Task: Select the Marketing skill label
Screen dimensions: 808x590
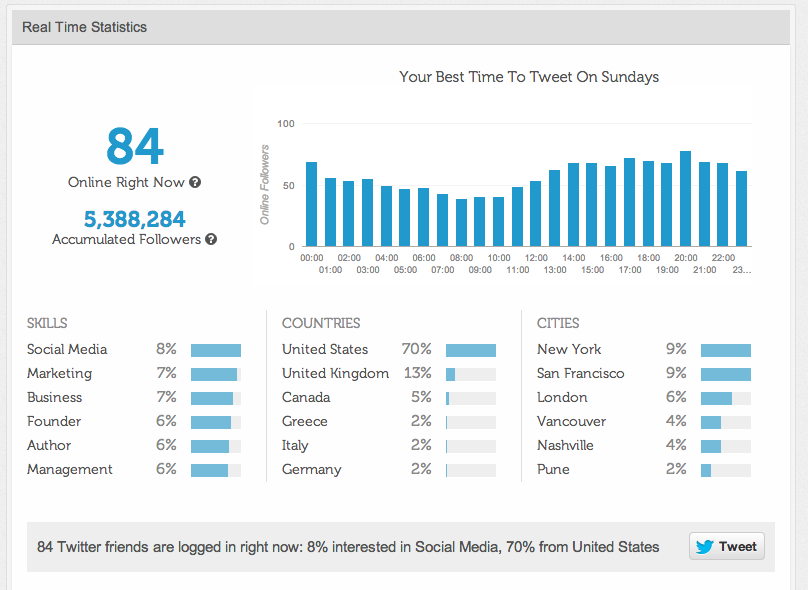Action: point(59,373)
